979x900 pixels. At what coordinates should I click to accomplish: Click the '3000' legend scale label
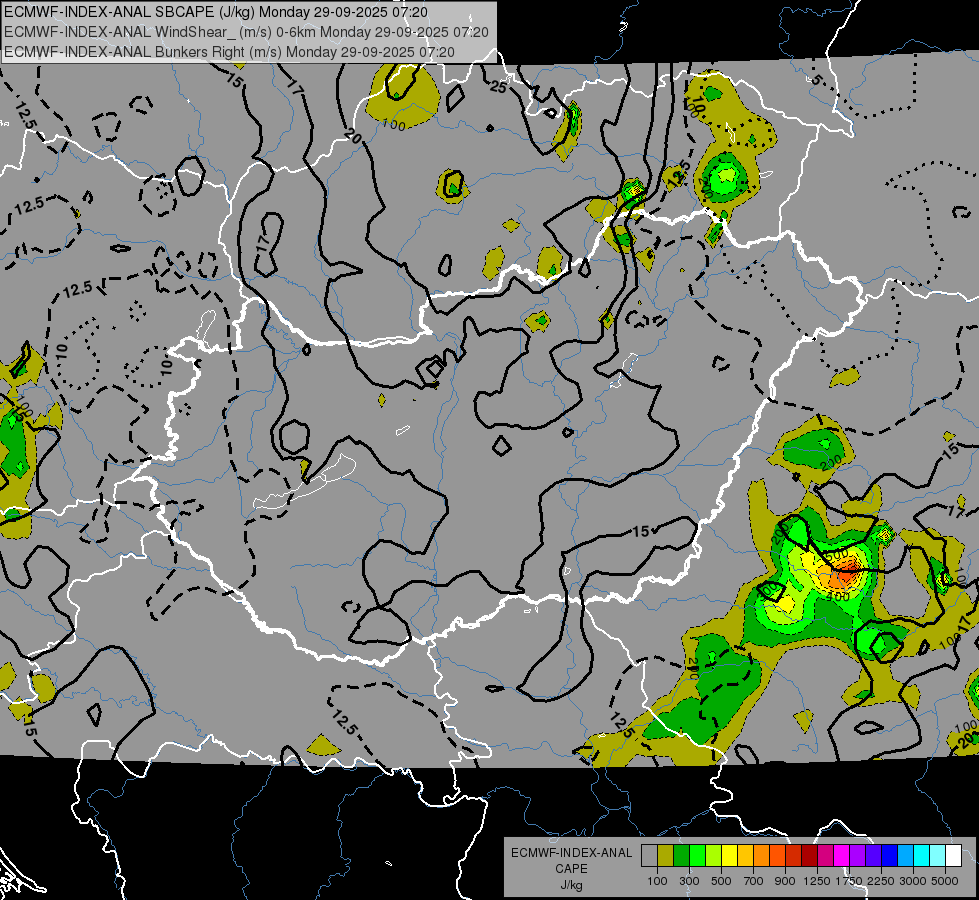point(913,881)
